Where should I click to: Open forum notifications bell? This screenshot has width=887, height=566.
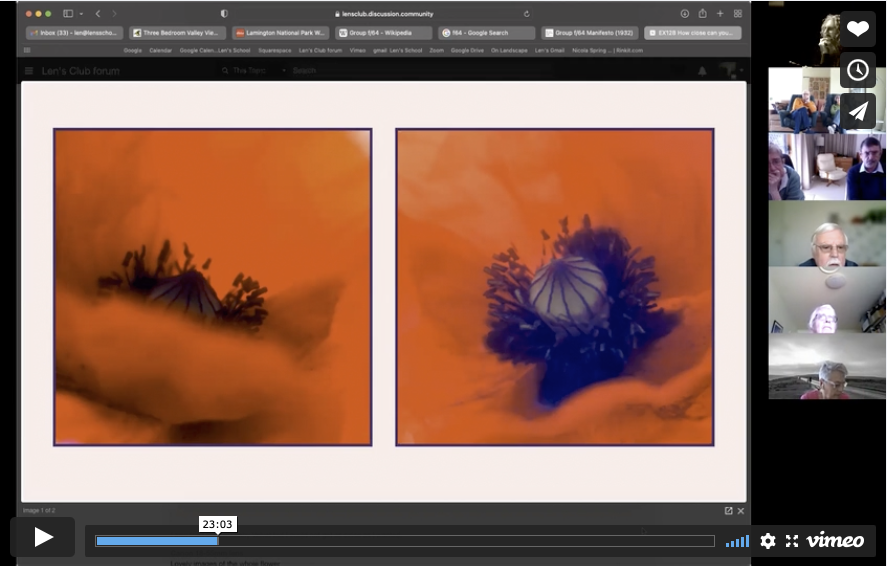coord(702,71)
